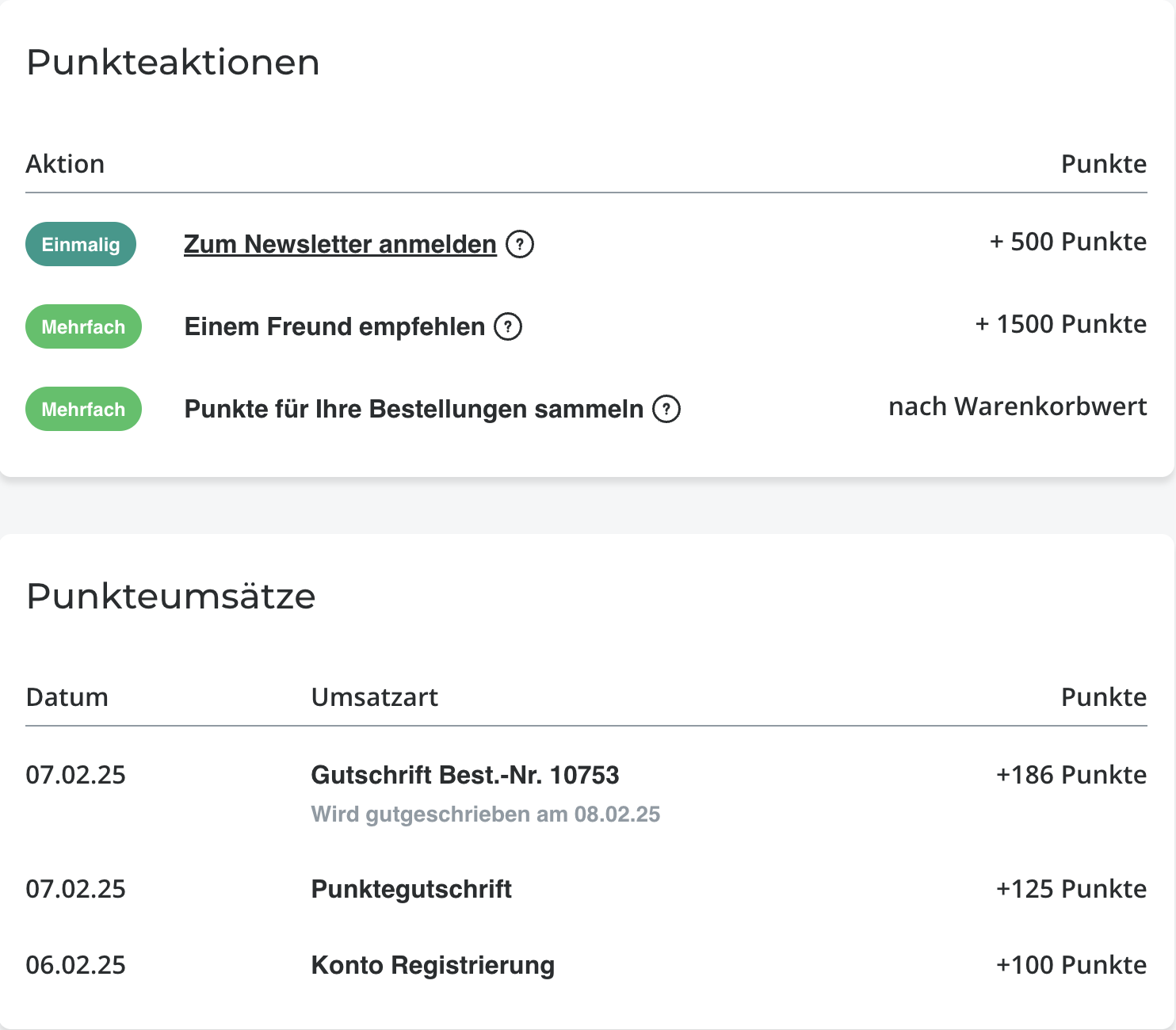Click the Aktion column header
1176x1030 pixels.
tap(65, 164)
